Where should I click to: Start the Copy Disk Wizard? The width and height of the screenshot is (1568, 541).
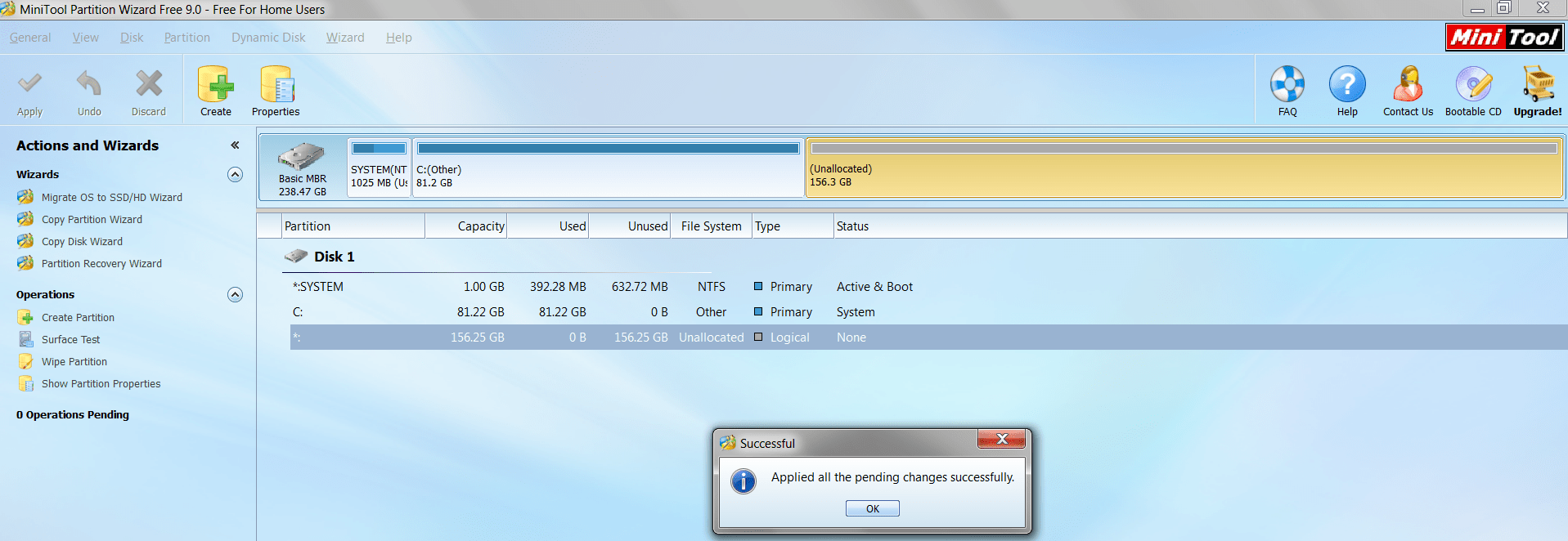82,242
